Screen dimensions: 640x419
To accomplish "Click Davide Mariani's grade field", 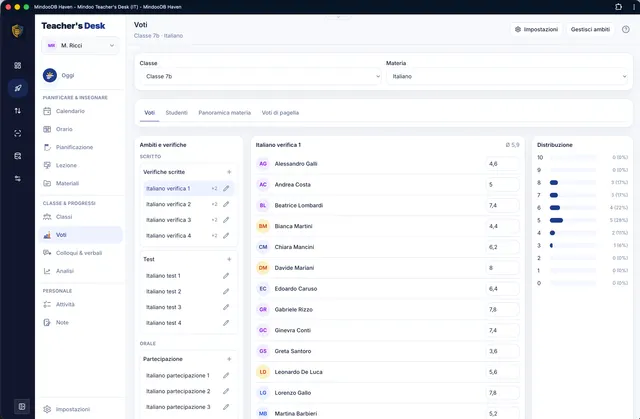I will click(502, 268).
